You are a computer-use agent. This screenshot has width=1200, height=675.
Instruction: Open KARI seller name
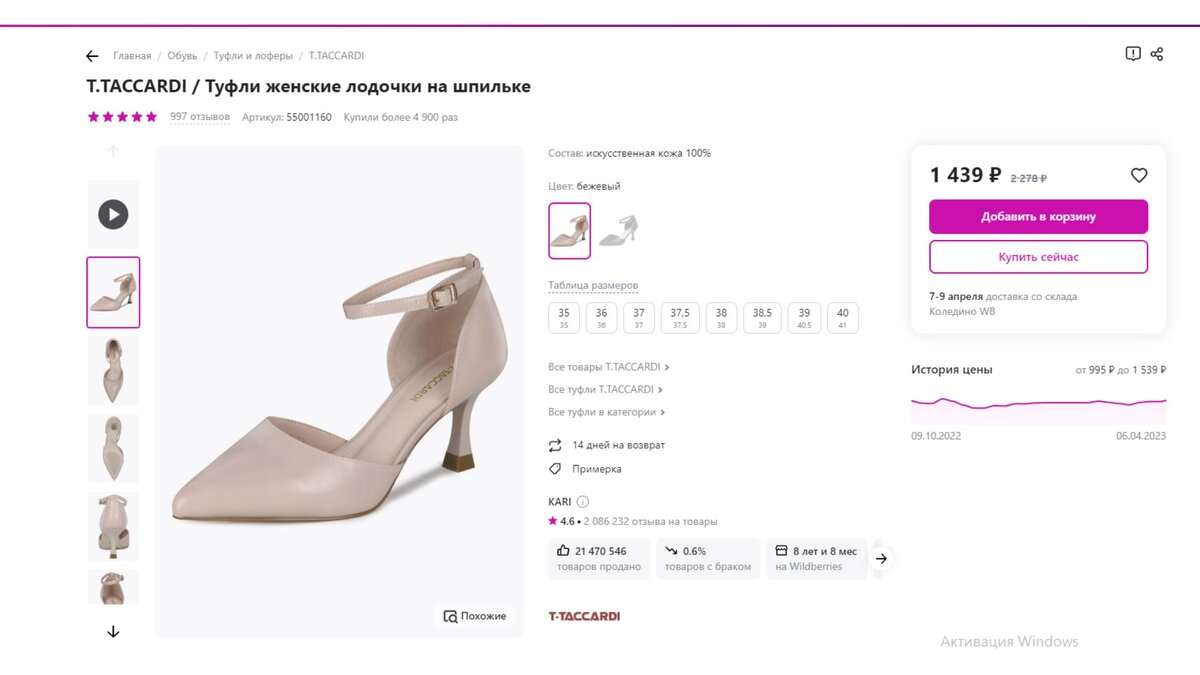[559, 502]
